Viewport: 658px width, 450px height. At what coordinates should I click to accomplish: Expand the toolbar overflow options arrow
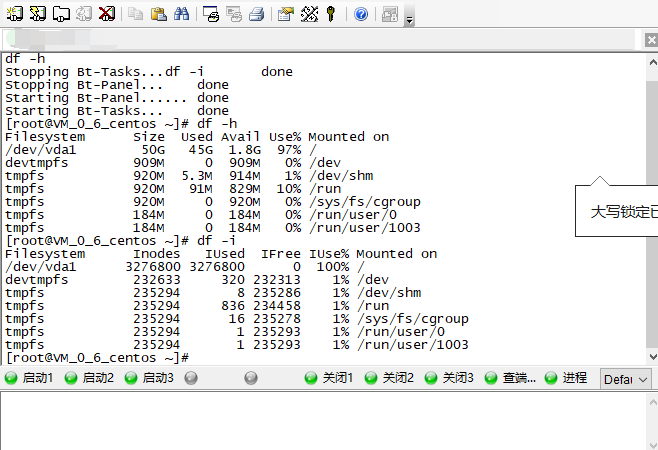(410, 20)
